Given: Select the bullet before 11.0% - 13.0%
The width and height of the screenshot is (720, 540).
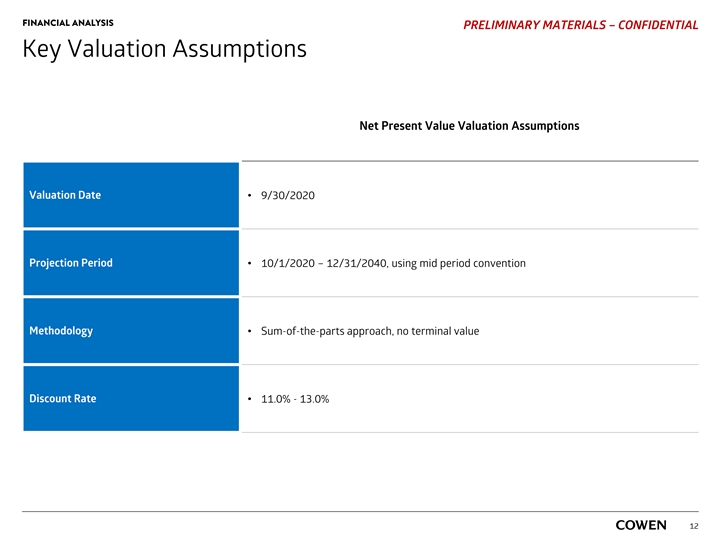Looking at the screenshot, I should tap(249, 400).
